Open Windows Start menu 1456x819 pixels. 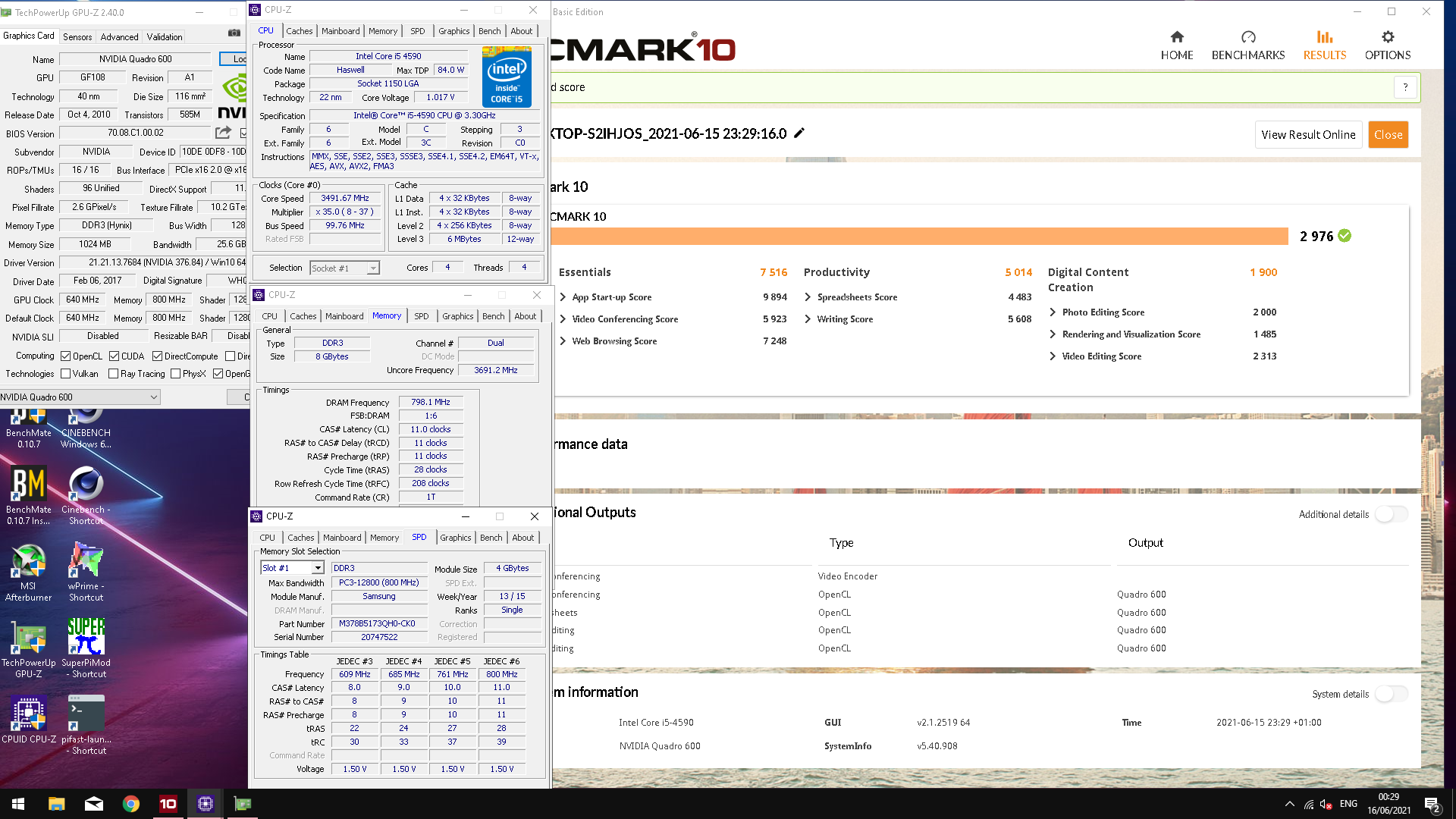coord(18,804)
